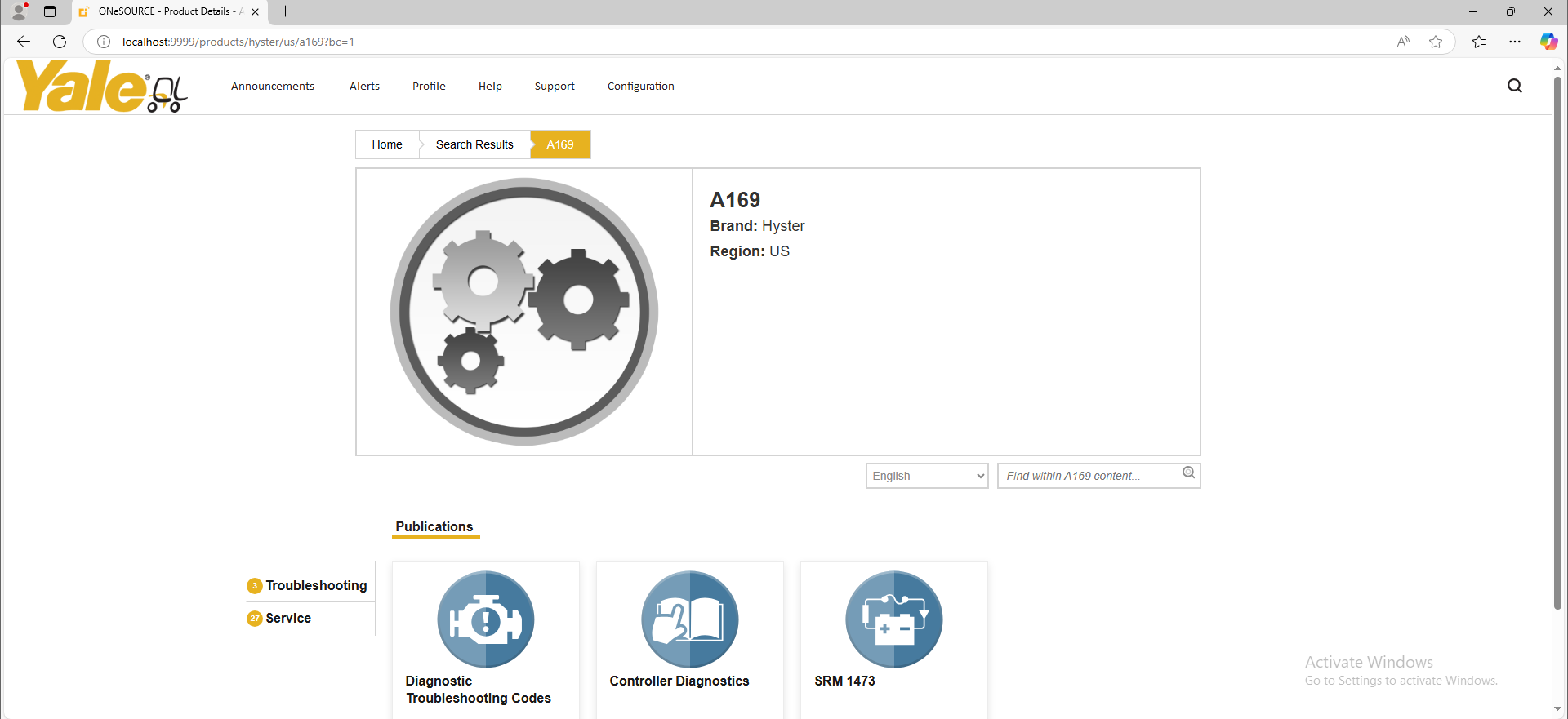Open browser Settings and more menu
Screen dimensions: 1568x719
1515,42
